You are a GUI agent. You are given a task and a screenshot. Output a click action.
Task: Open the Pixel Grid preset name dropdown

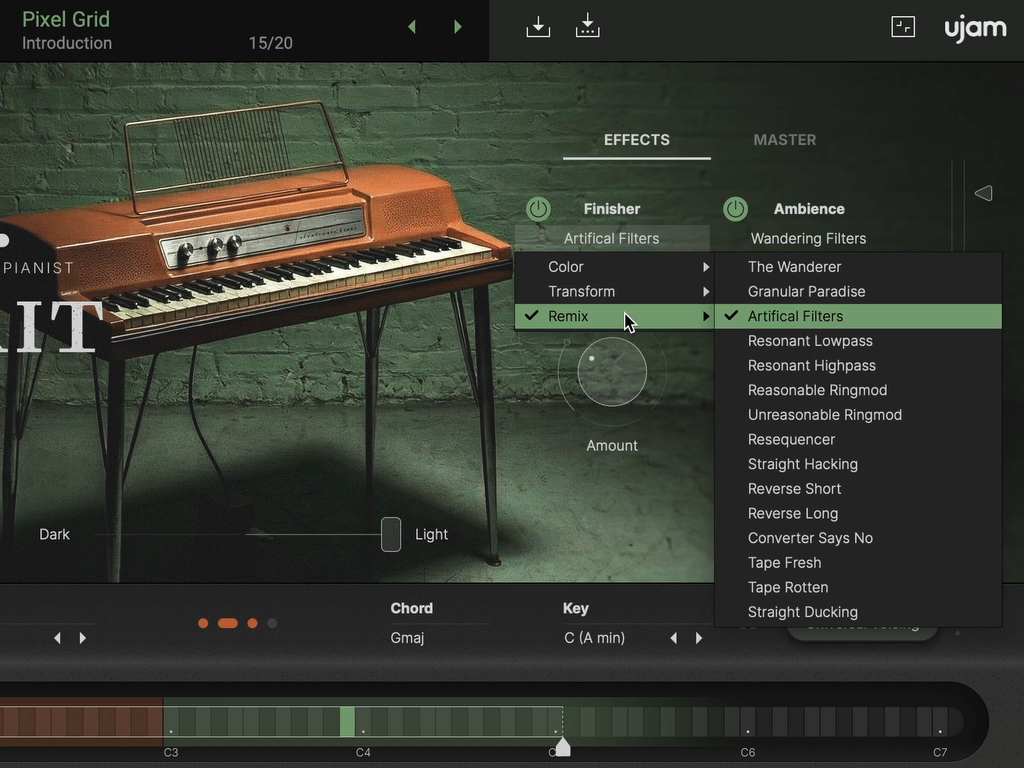point(66,20)
